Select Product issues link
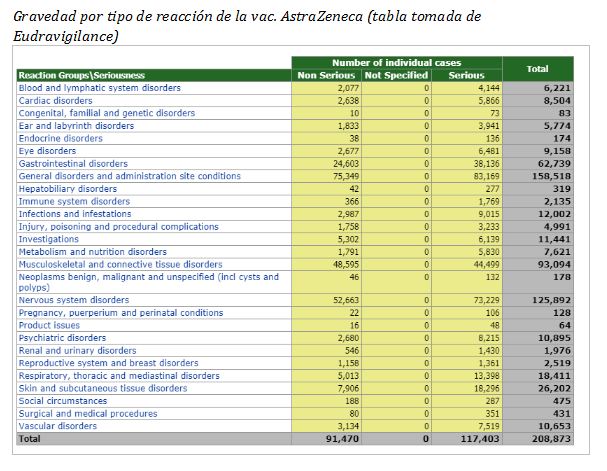 (x=49, y=325)
